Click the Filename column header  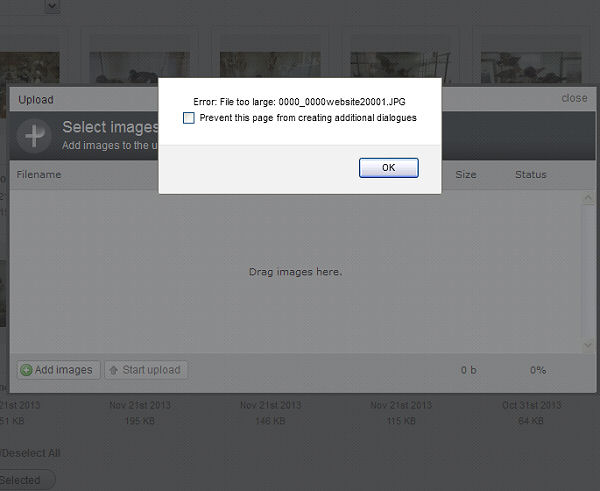click(x=39, y=175)
